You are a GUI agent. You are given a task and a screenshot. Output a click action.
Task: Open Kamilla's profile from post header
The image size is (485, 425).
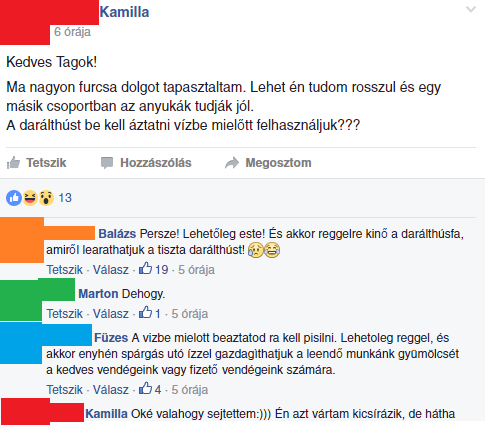[124, 12]
